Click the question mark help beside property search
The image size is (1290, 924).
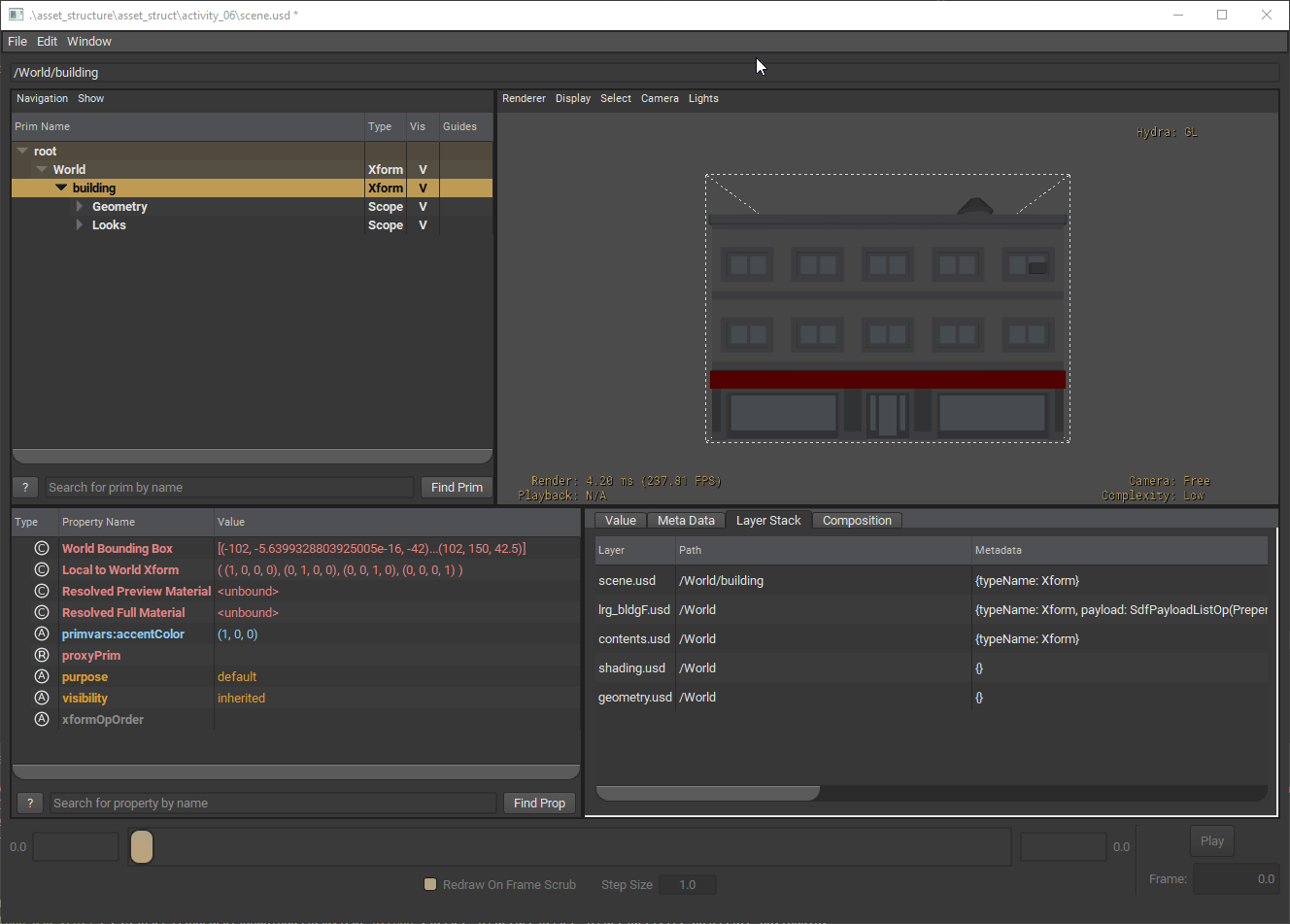coord(30,803)
